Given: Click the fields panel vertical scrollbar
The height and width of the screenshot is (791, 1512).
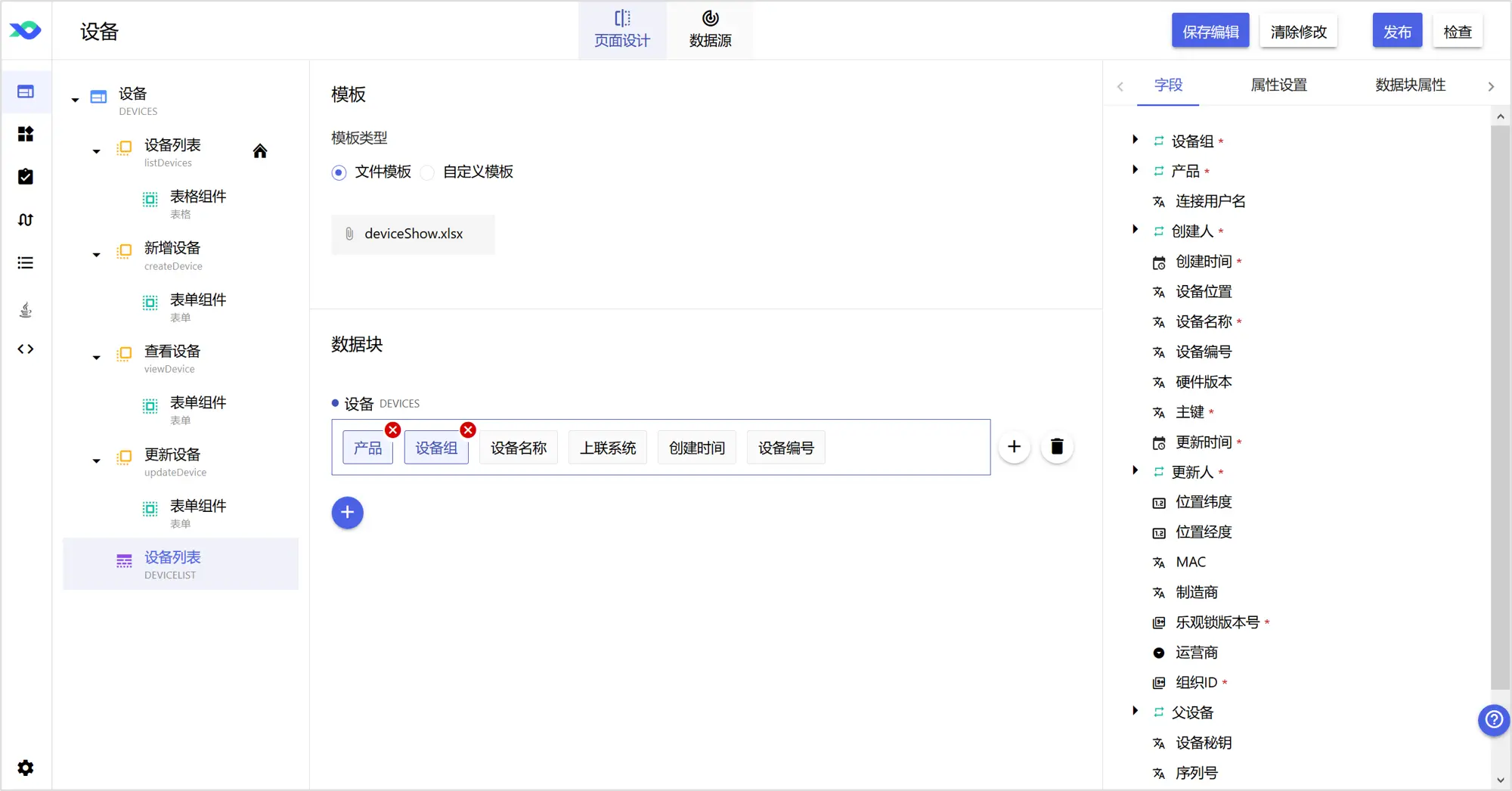Looking at the screenshot, I should [1500, 408].
